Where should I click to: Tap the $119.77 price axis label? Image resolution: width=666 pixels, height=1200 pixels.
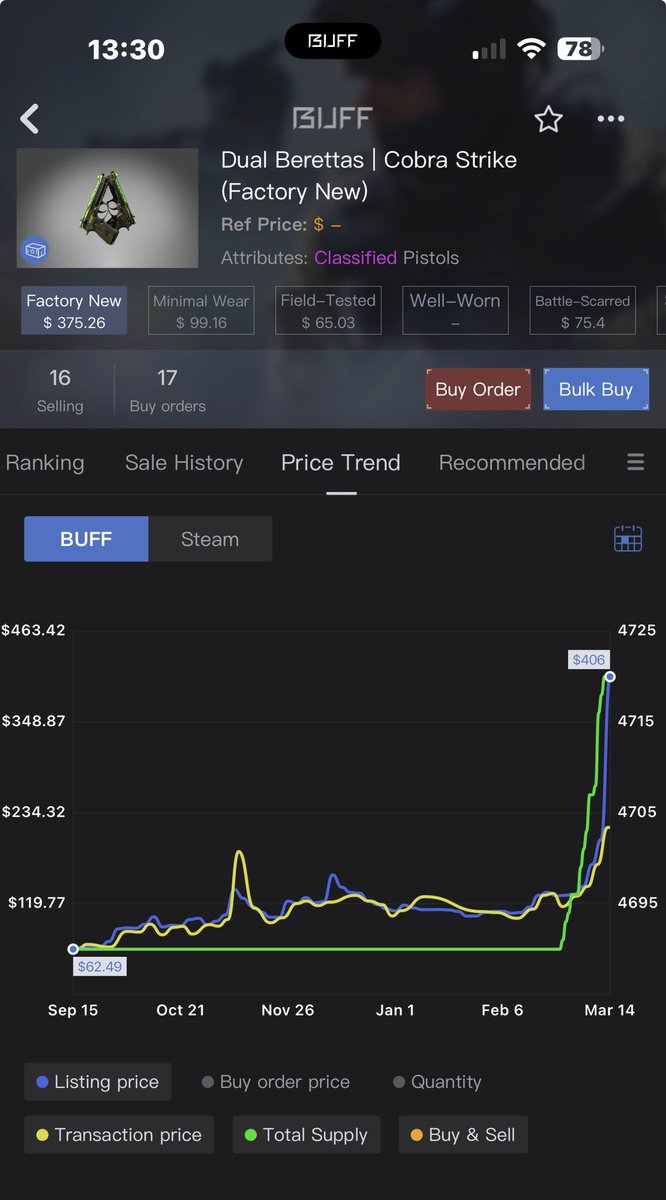click(x=37, y=902)
